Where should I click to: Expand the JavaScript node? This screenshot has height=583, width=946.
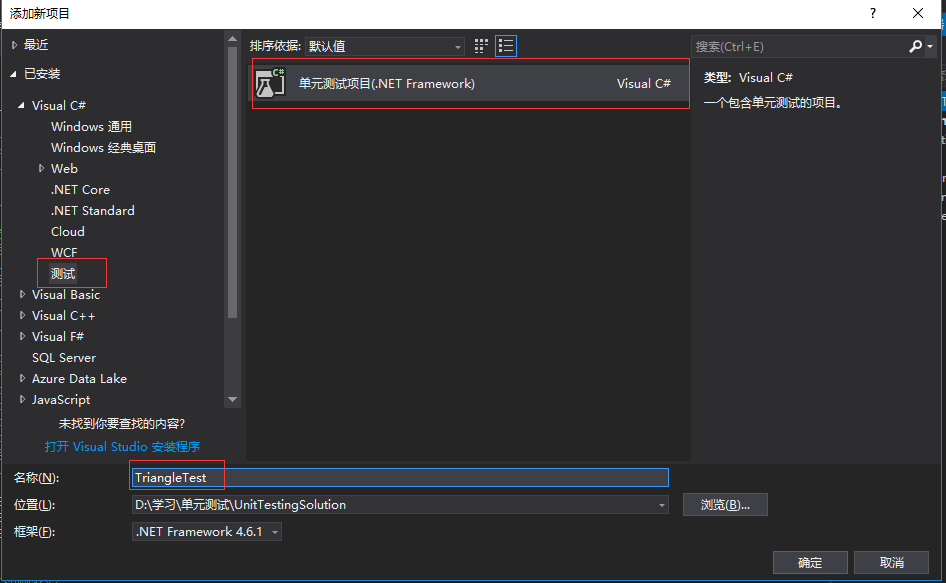point(22,400)
